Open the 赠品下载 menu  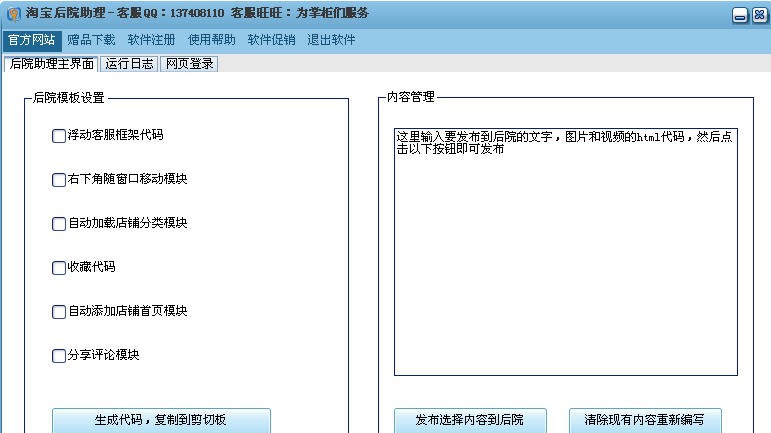tap(91, 40)
